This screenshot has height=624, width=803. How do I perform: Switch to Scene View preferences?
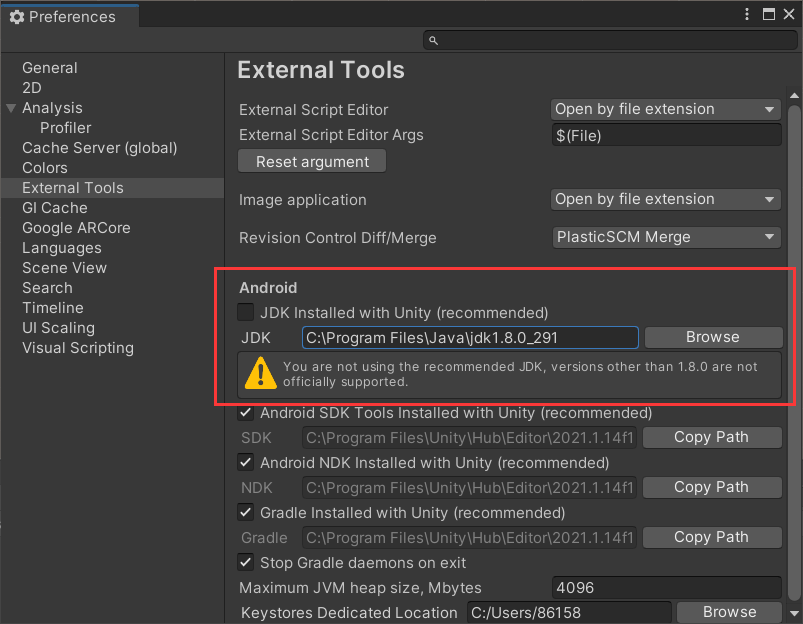(64, 268)
